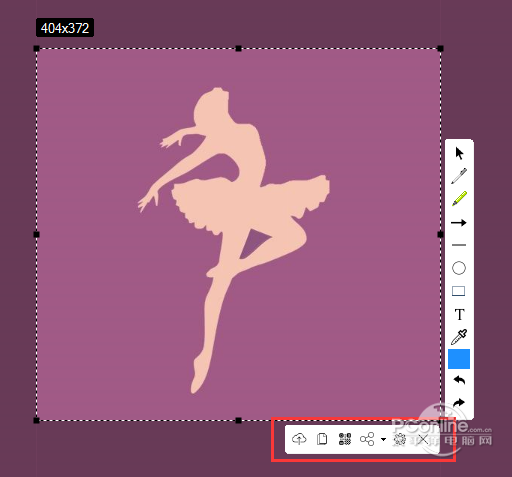Activate the text T tool
Screen dimensions: 512x477
click(x=459, y=314)
